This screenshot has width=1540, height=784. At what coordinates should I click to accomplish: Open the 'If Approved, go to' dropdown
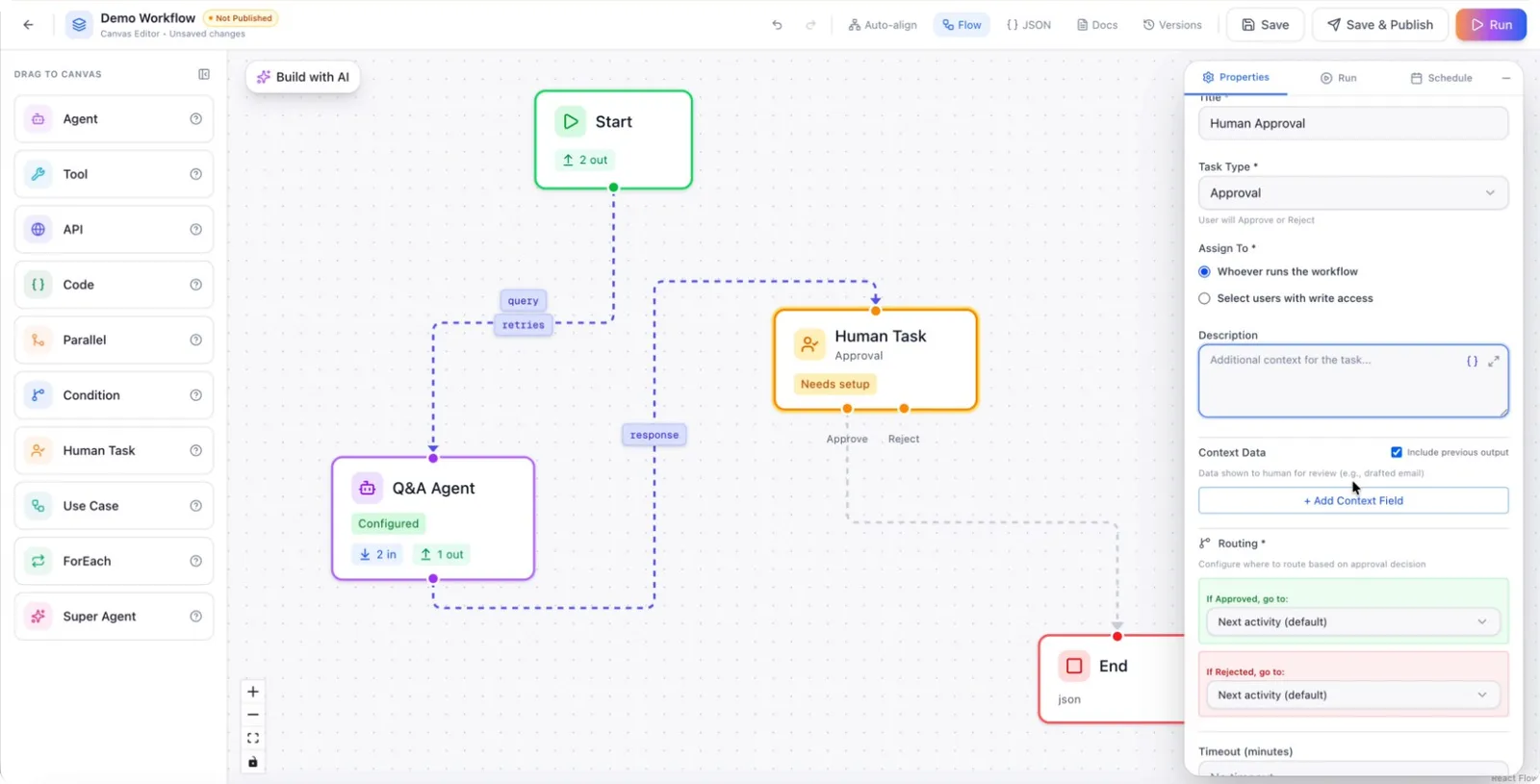point(1353,622)
